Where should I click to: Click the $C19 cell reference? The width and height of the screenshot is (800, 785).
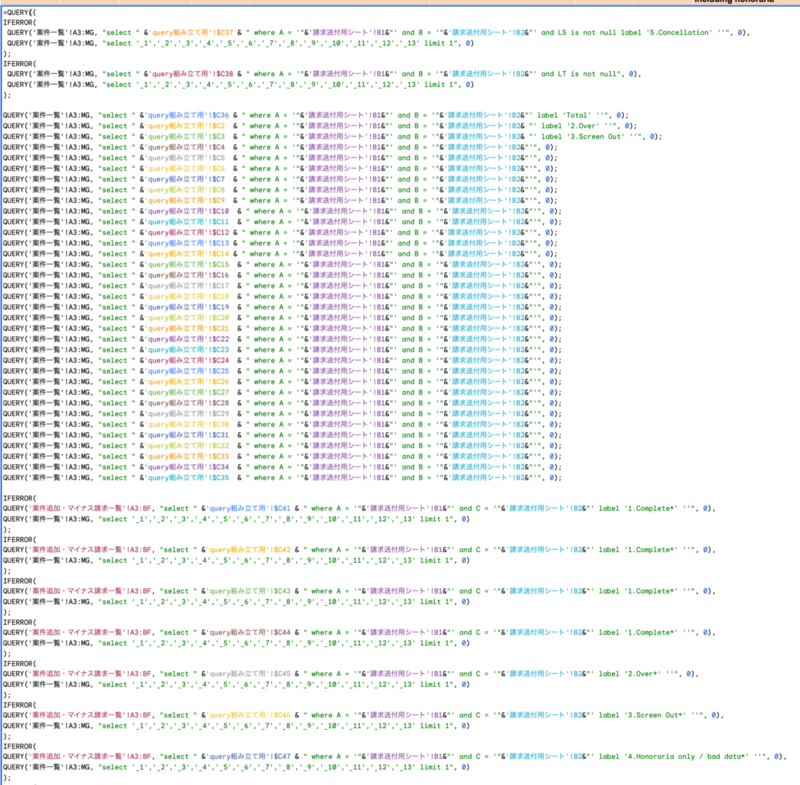click(x=218, y=307)
